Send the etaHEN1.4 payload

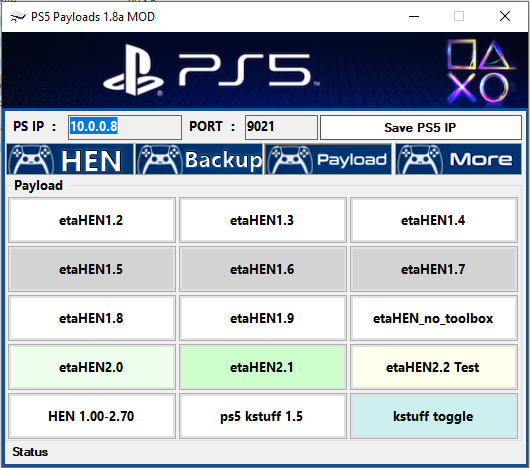[x=434, y=220]
